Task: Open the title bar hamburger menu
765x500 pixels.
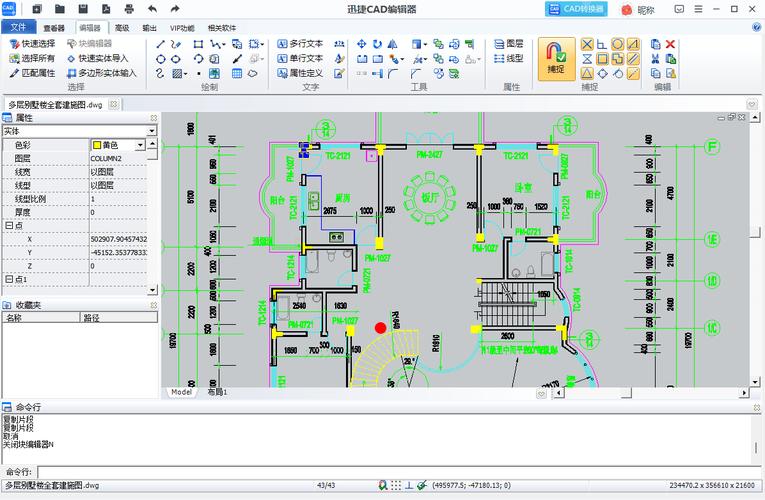Action: 699,9
